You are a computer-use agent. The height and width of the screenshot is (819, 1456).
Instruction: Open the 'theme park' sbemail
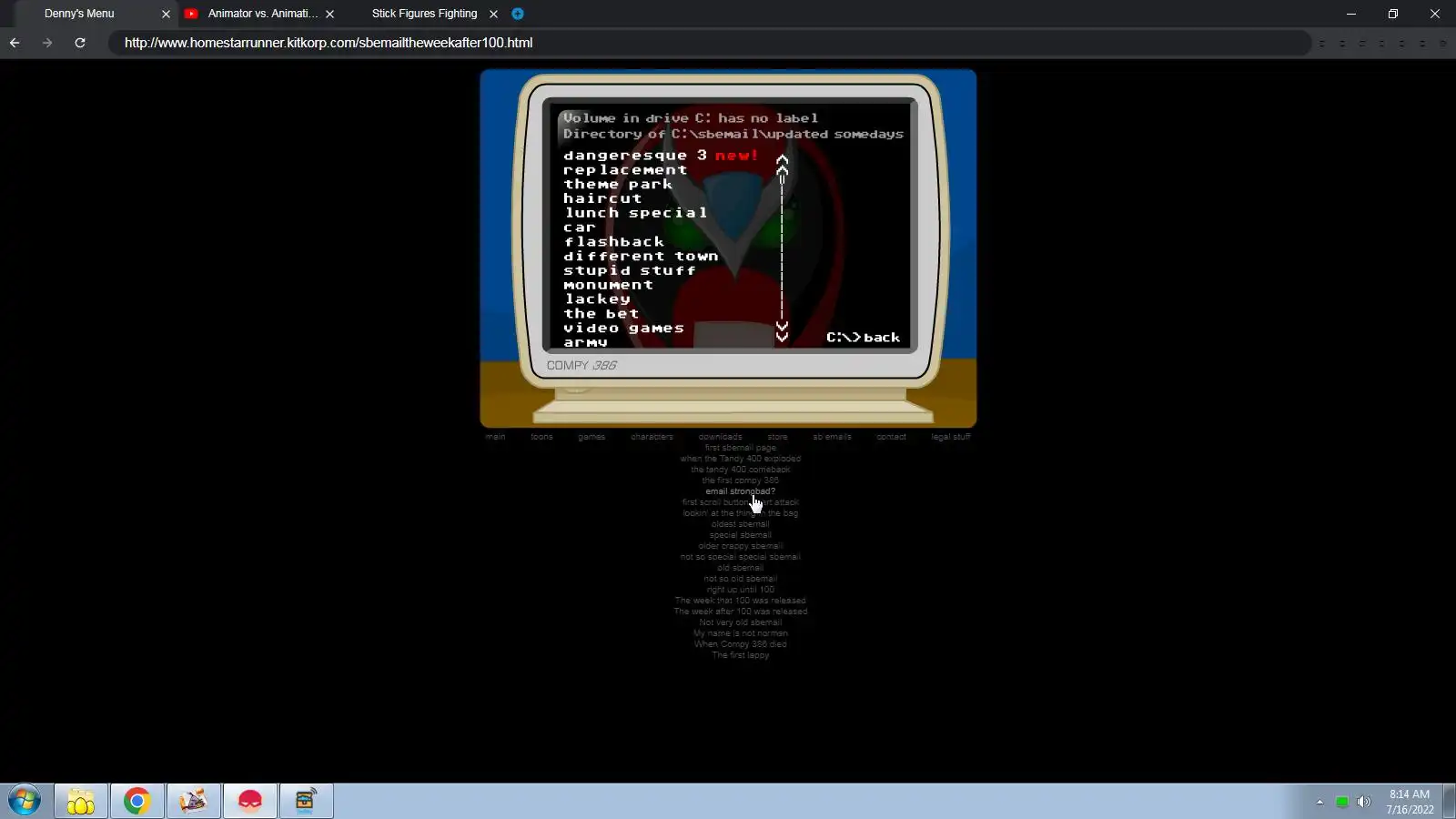618,184
